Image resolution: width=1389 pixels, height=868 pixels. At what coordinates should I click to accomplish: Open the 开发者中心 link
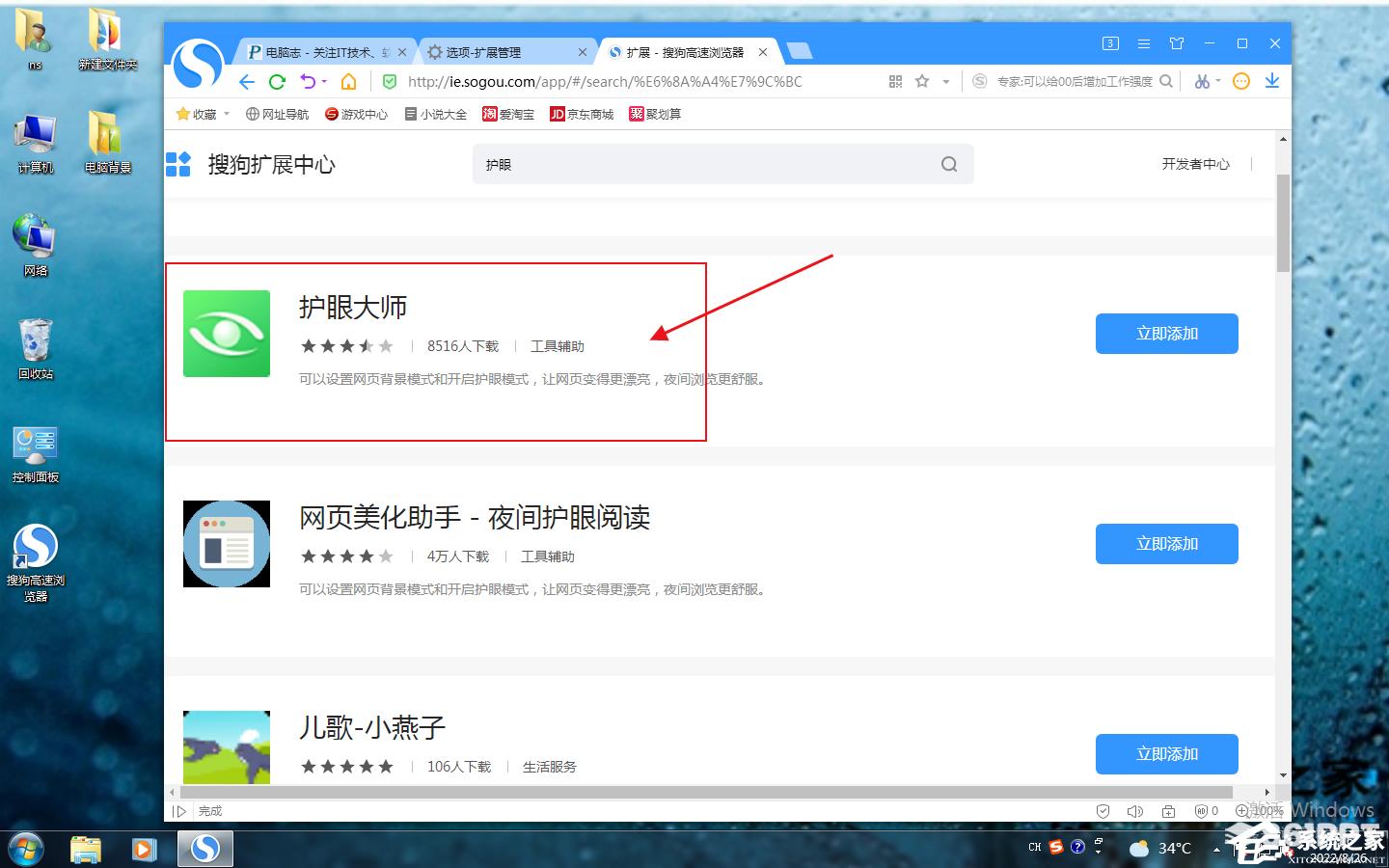point(1196,164)
